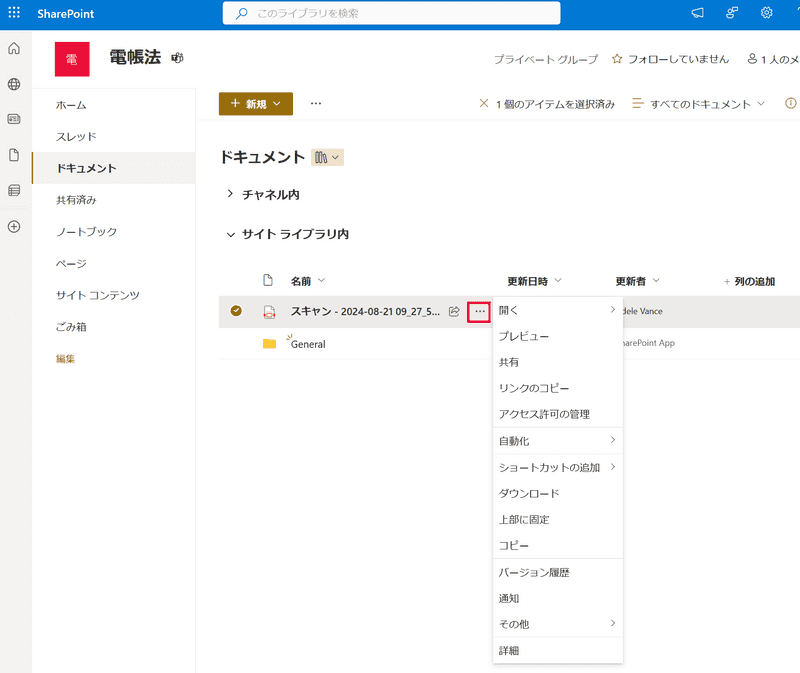The image size is (800, 673).
Task: Click 編集 link in left navigation
Action: (x=65, y=359)
